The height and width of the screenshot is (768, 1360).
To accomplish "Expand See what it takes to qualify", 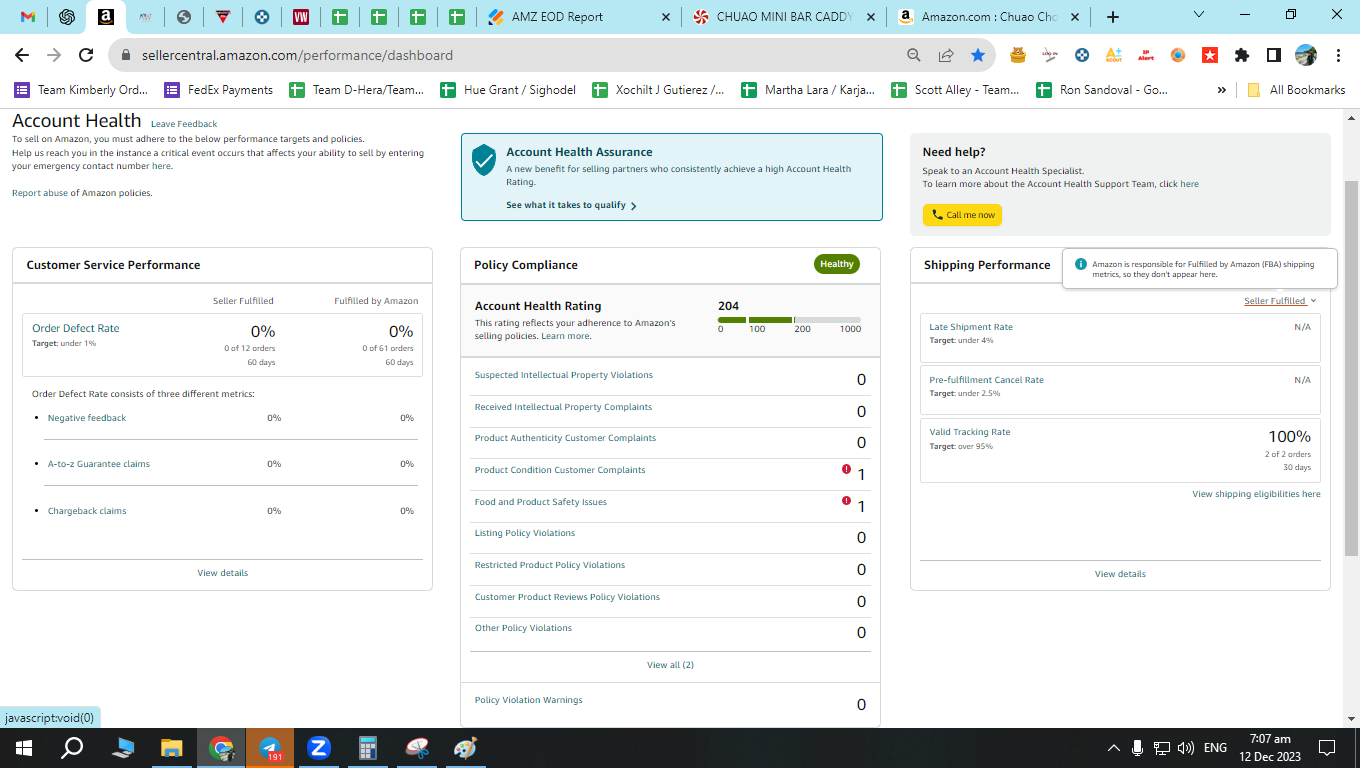I will click(x=571, y=205).
